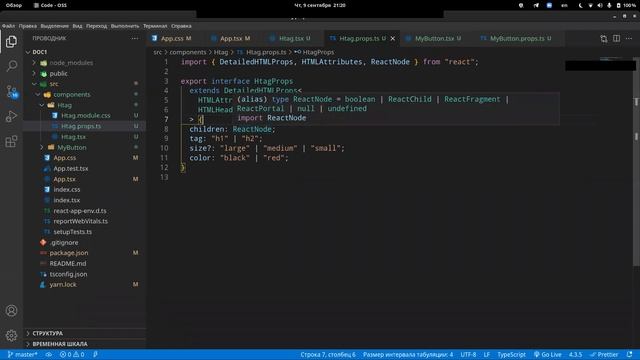Collapse the components folder
640x360 pixels.
[x=72, y=94]
